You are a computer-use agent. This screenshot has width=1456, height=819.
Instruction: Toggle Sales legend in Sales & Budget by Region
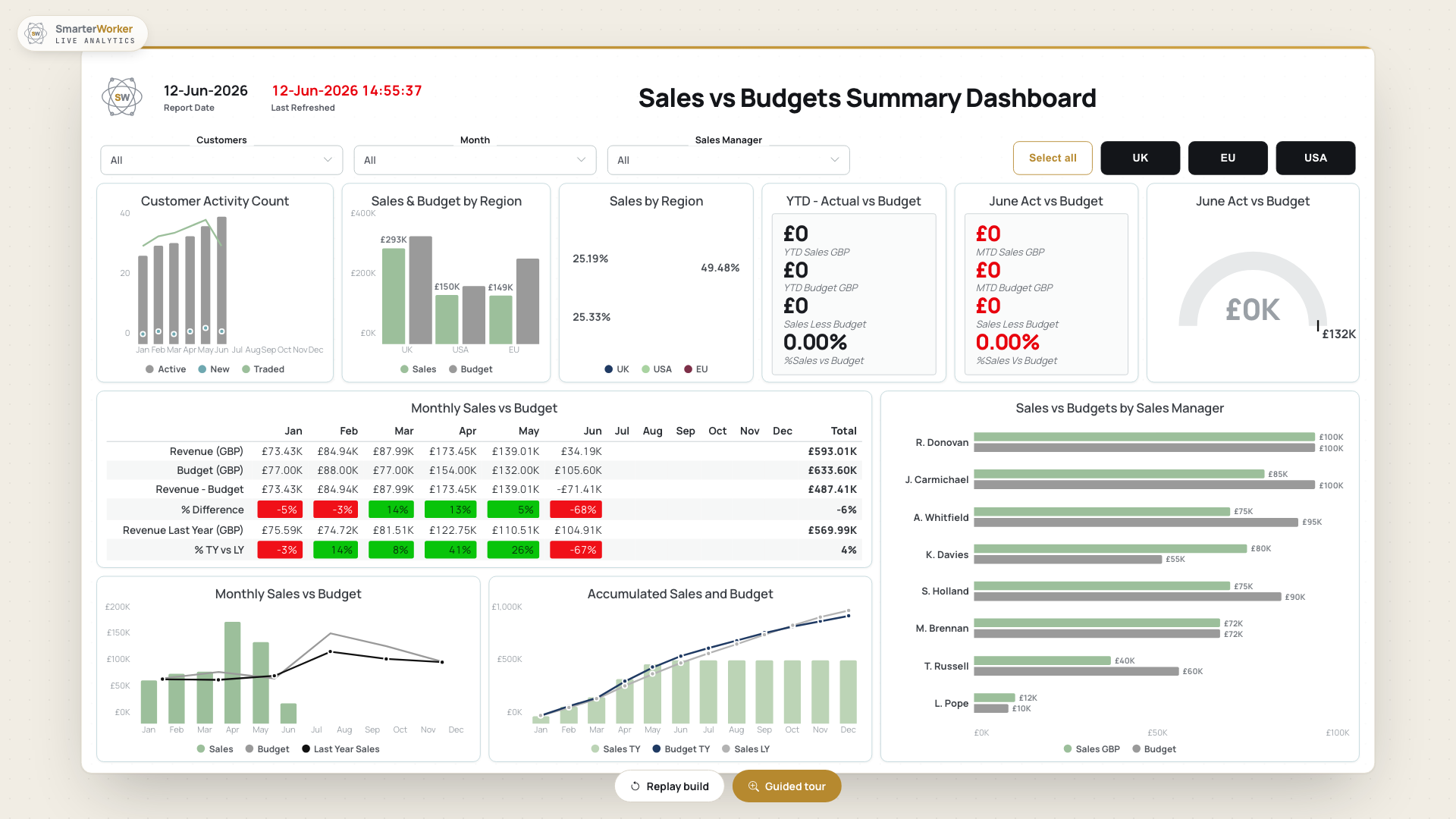point(418,369)
